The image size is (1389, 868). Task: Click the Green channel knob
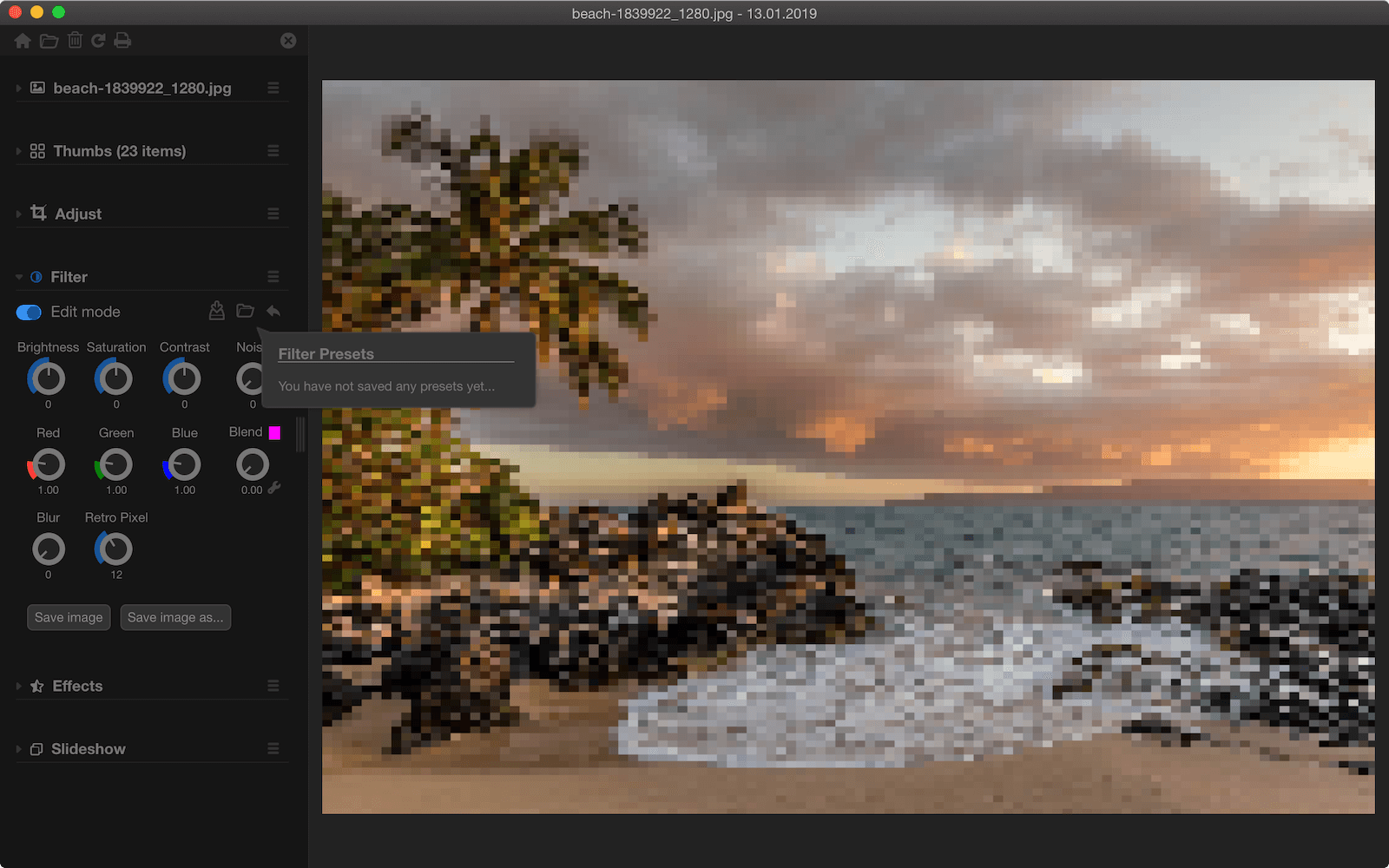(115, 464)
